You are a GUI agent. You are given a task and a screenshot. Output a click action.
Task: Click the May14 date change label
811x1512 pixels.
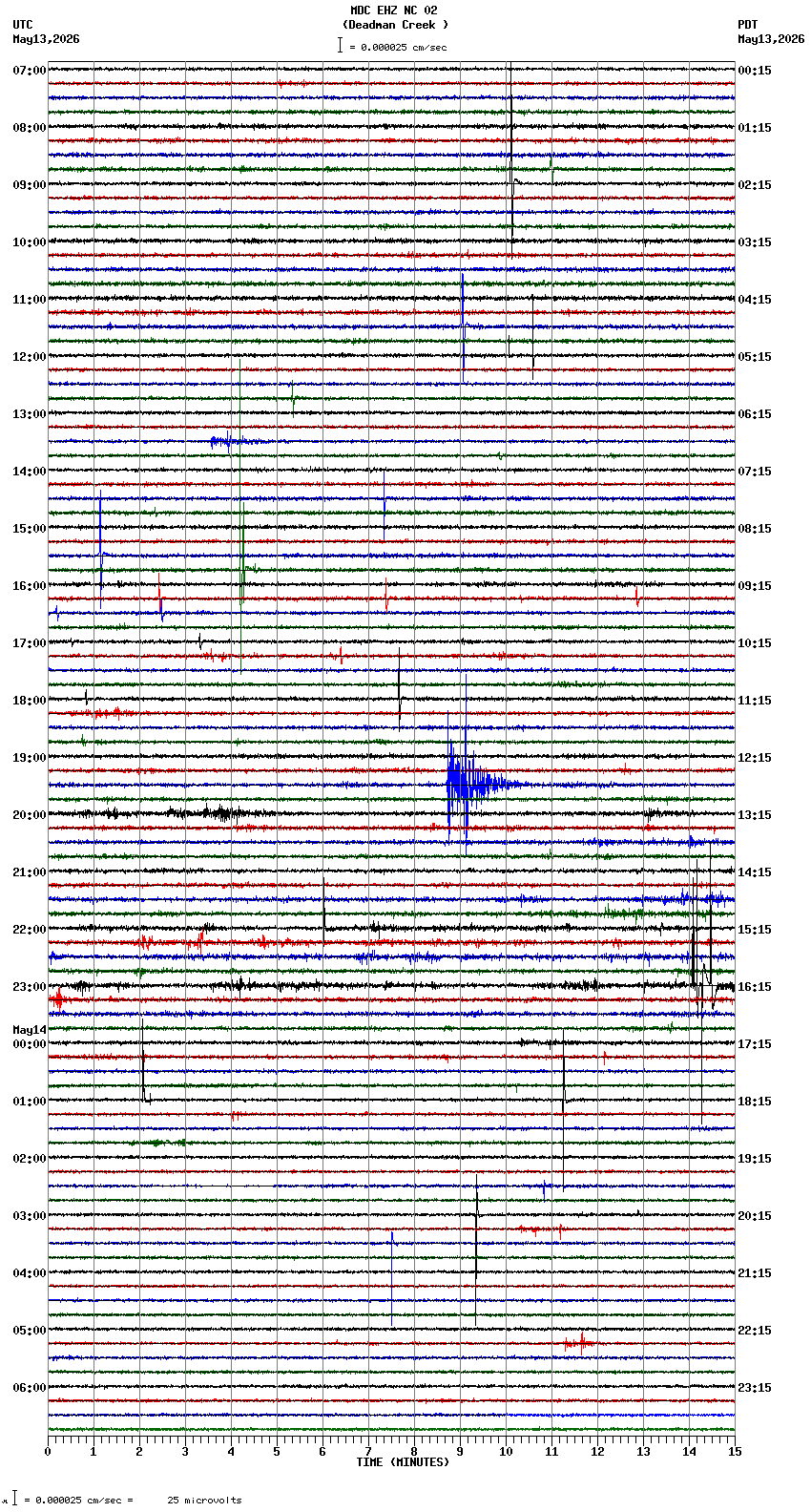pos(30,1030)
